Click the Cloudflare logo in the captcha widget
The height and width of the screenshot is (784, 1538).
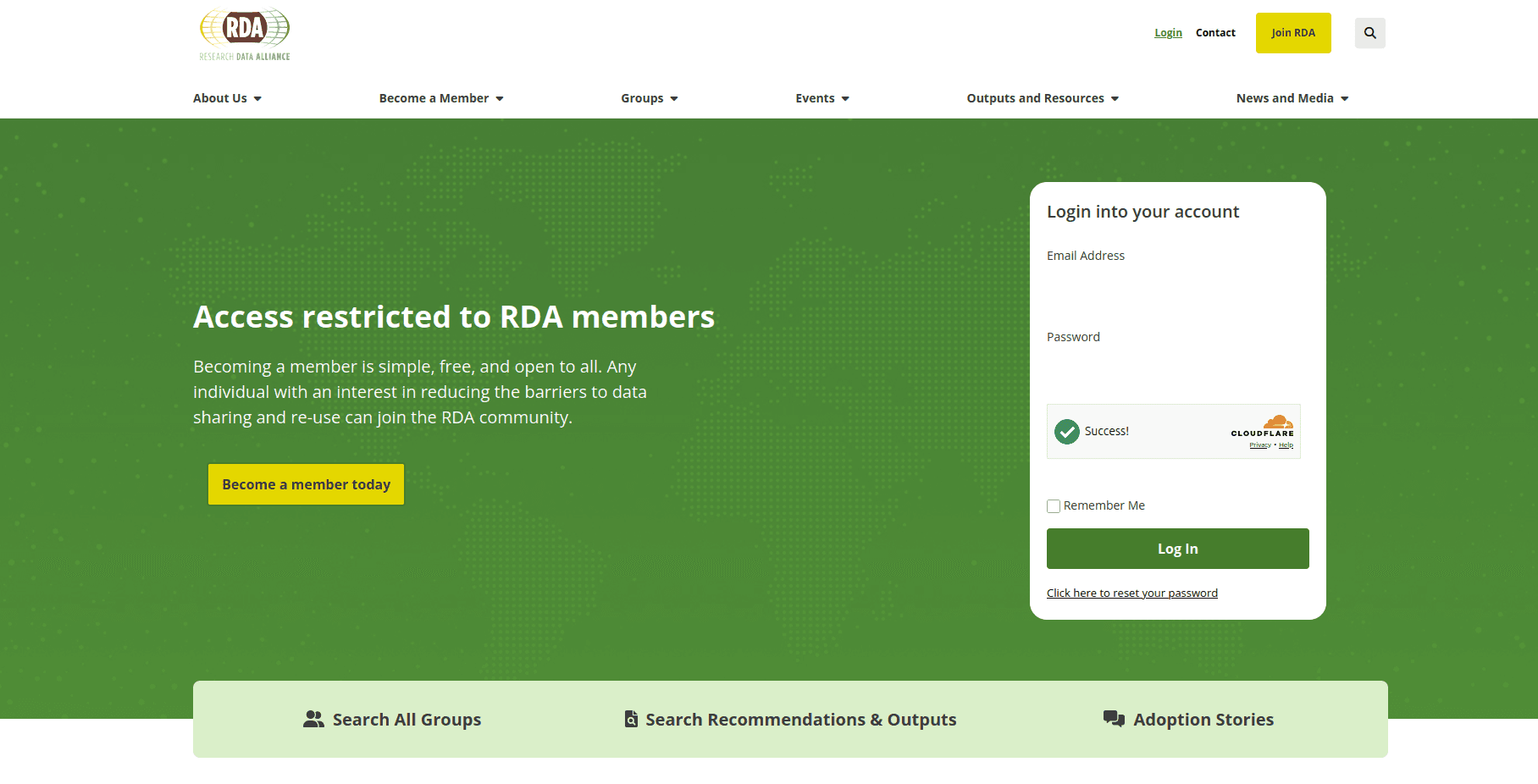tap(1263, 425)
